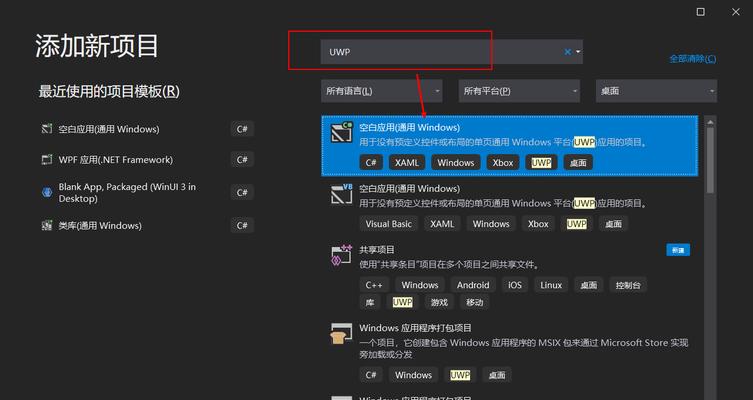Click the template list vertical scrollbar thumb
This screenshot has width=753, height=400.
click(x=710, y=161)
